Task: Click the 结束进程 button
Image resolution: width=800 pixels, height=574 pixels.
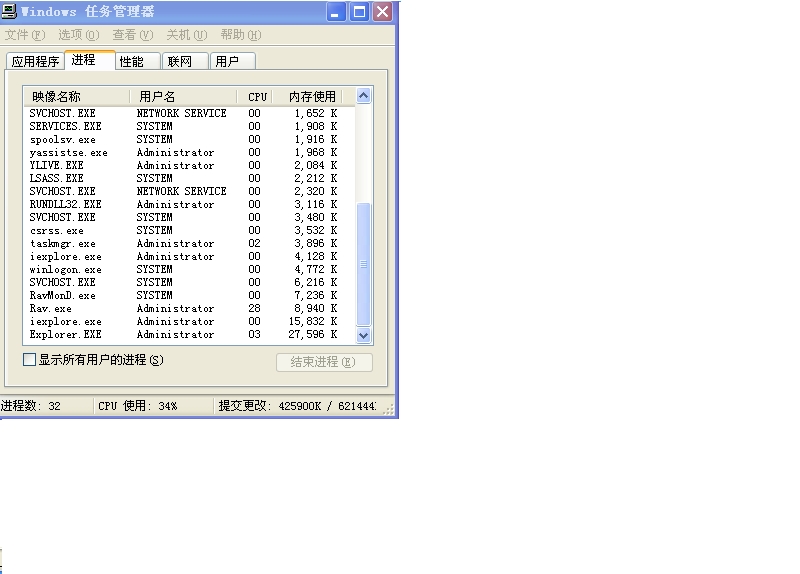Action: 324,362
